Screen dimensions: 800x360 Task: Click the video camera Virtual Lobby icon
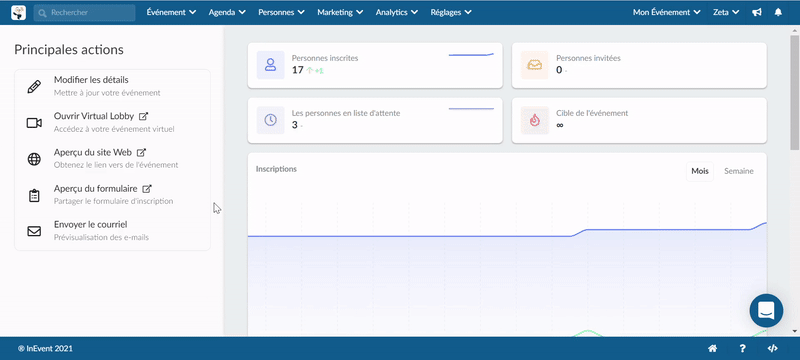click(34, 123)
